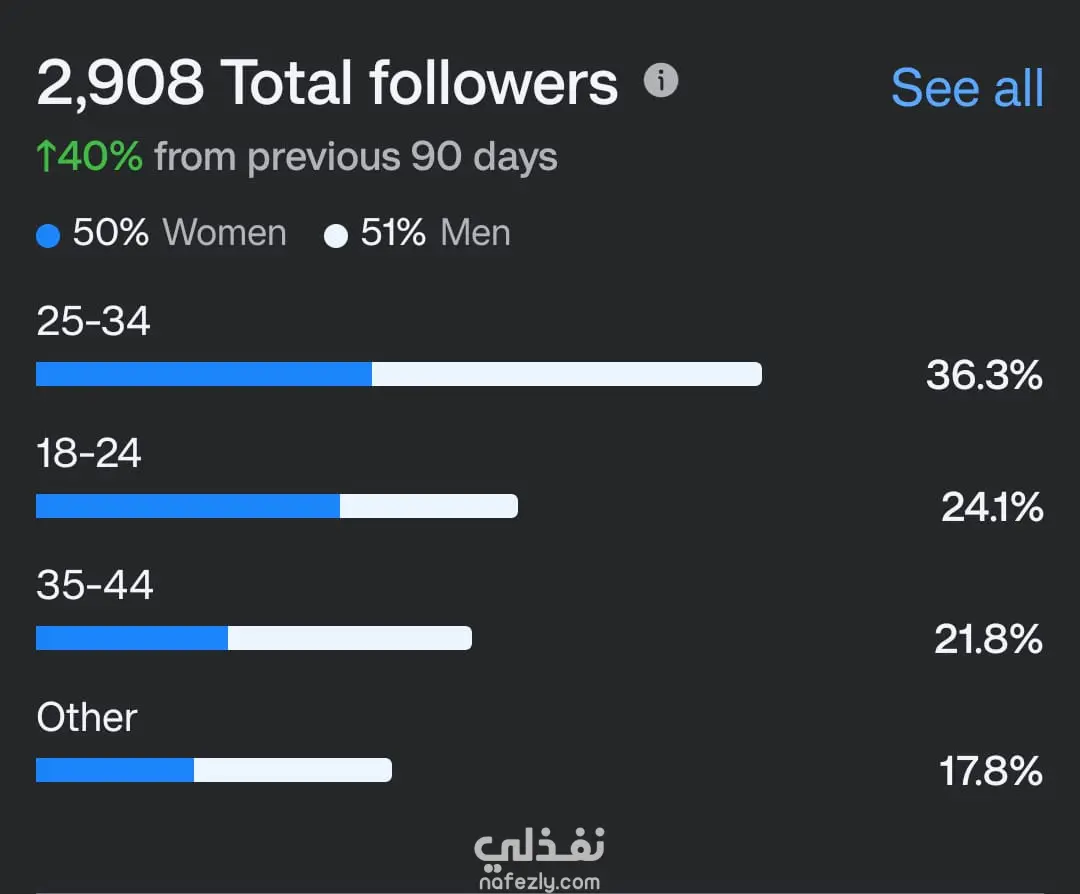Click the 36.3% value for 25-34
Viewport: 1080px width, 894px height.
click(x=984, y=375)
